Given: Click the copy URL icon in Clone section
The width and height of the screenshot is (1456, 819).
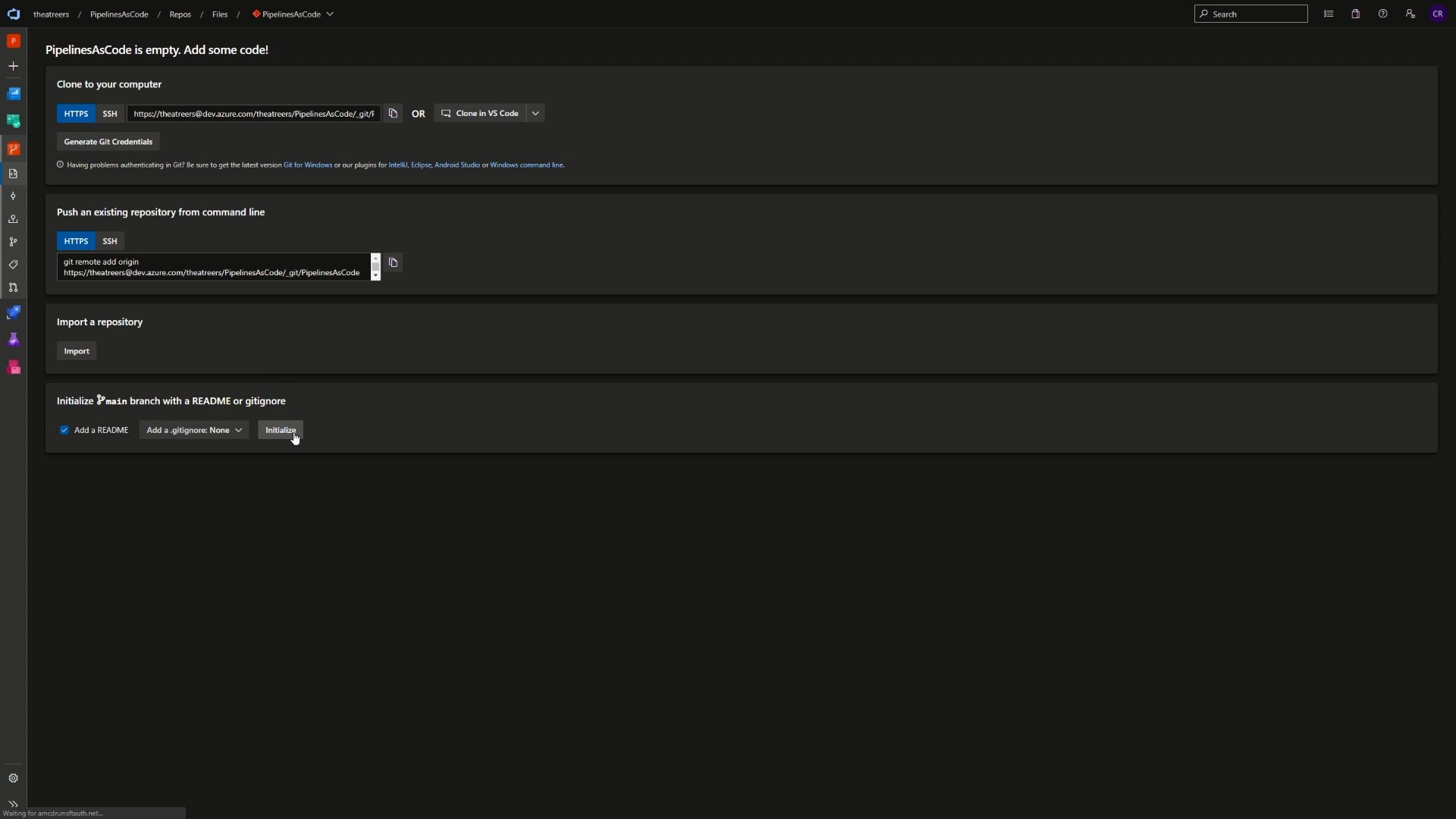Looking at the screenshot, I should pyautogui.click(x=393, y=112).
